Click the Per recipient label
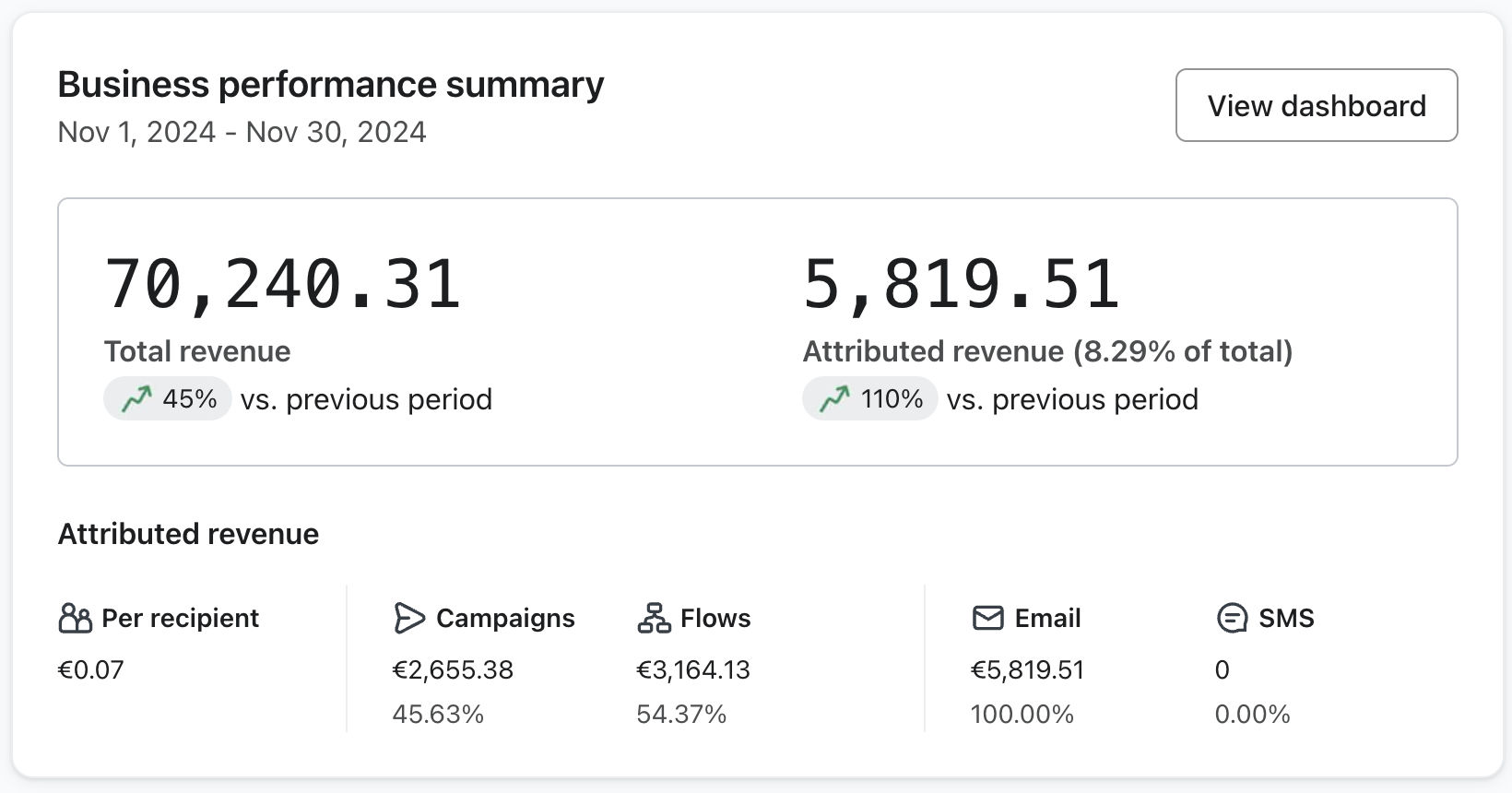The height and width of the screenshot is (793, 1512). pos(180,618)
